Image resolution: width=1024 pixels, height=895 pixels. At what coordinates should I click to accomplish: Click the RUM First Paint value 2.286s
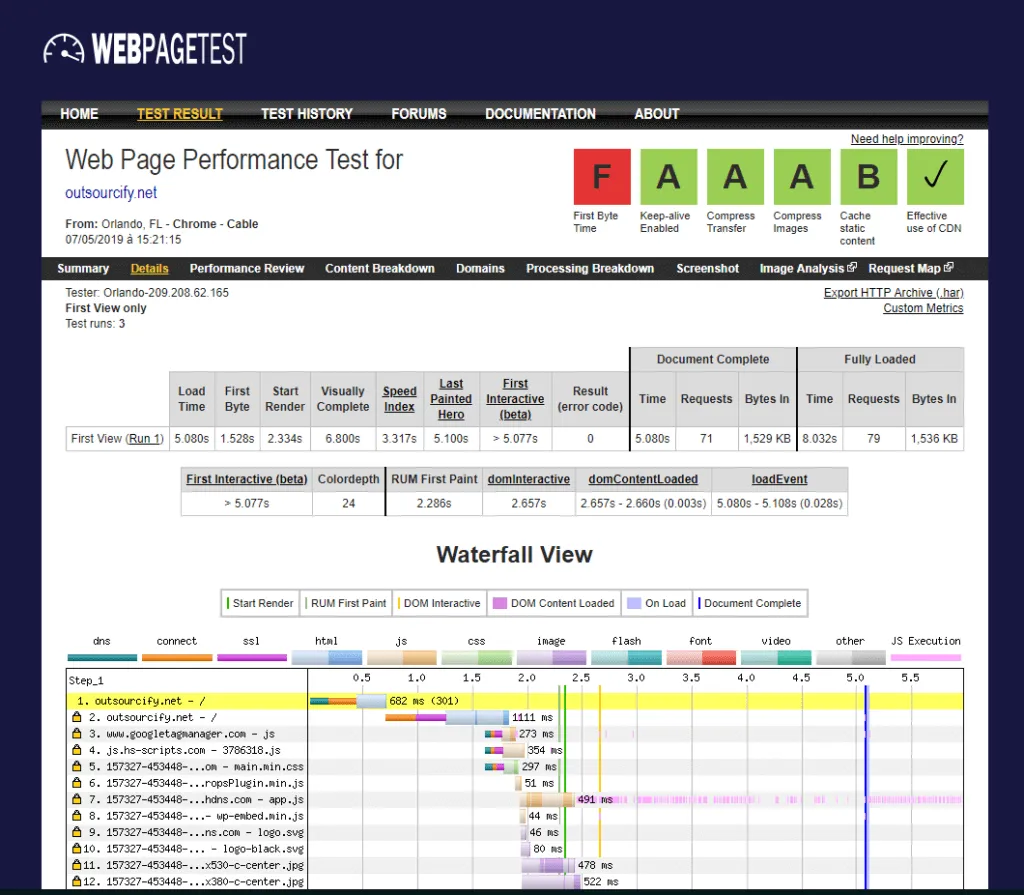[434, 503]
